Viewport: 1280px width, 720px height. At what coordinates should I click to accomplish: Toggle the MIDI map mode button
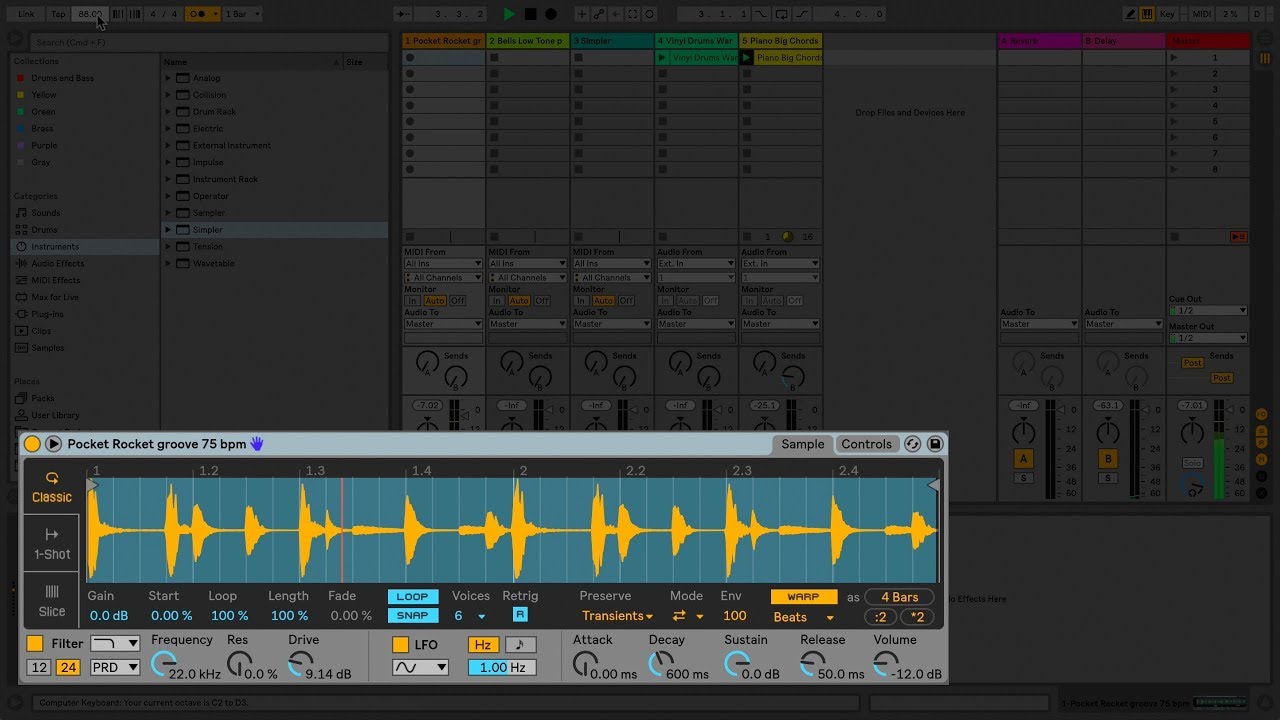point(1202,14)
